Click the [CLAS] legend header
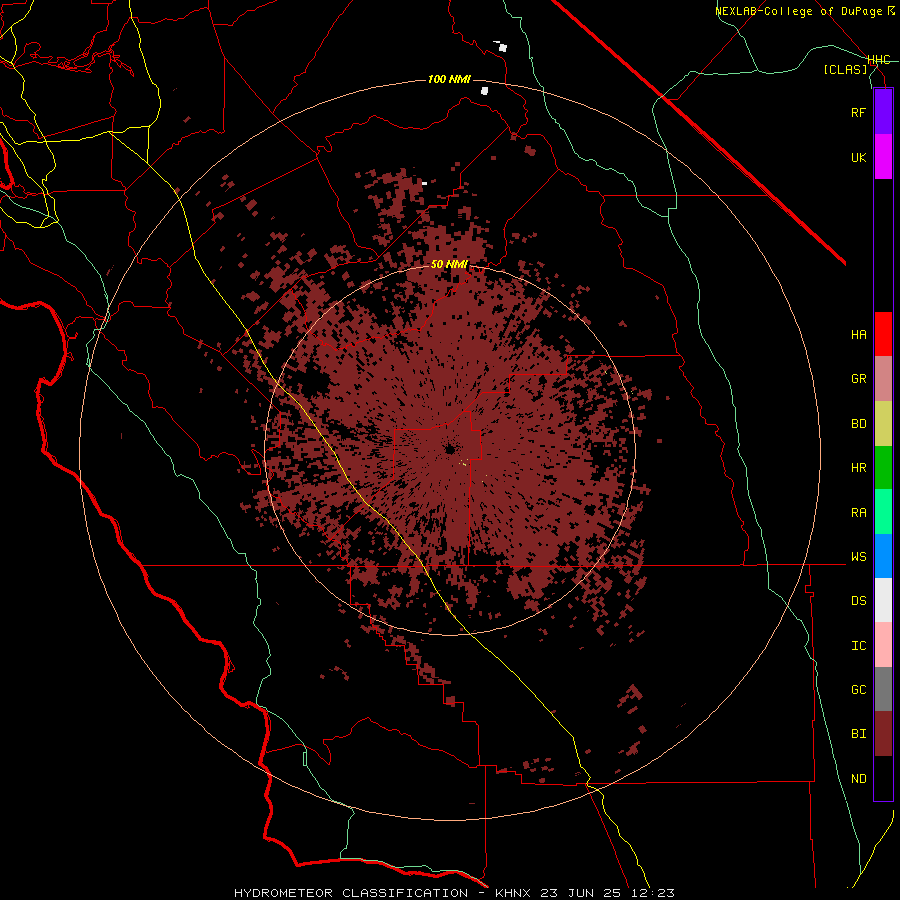This screenshot has width=900, height=900. point(845,69)
